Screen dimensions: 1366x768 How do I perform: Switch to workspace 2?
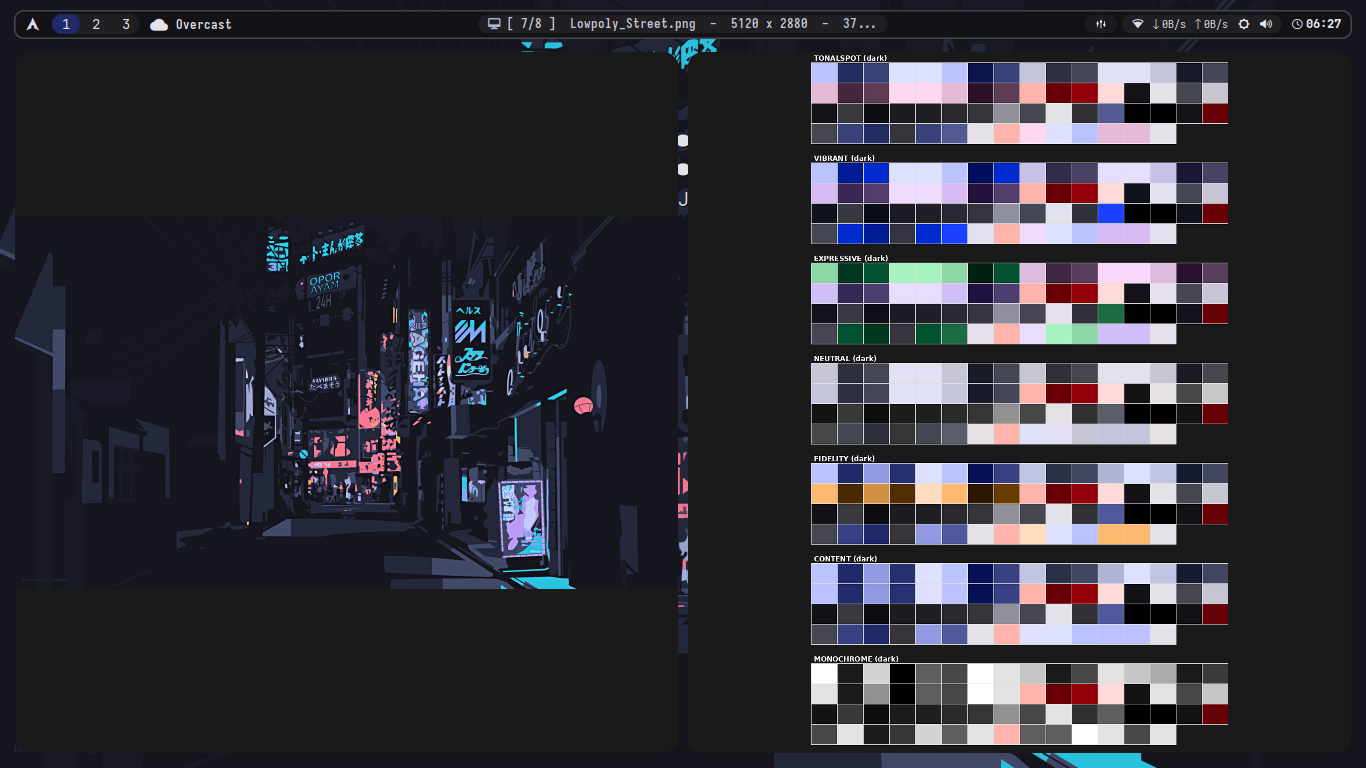click(x=96, y=23)
